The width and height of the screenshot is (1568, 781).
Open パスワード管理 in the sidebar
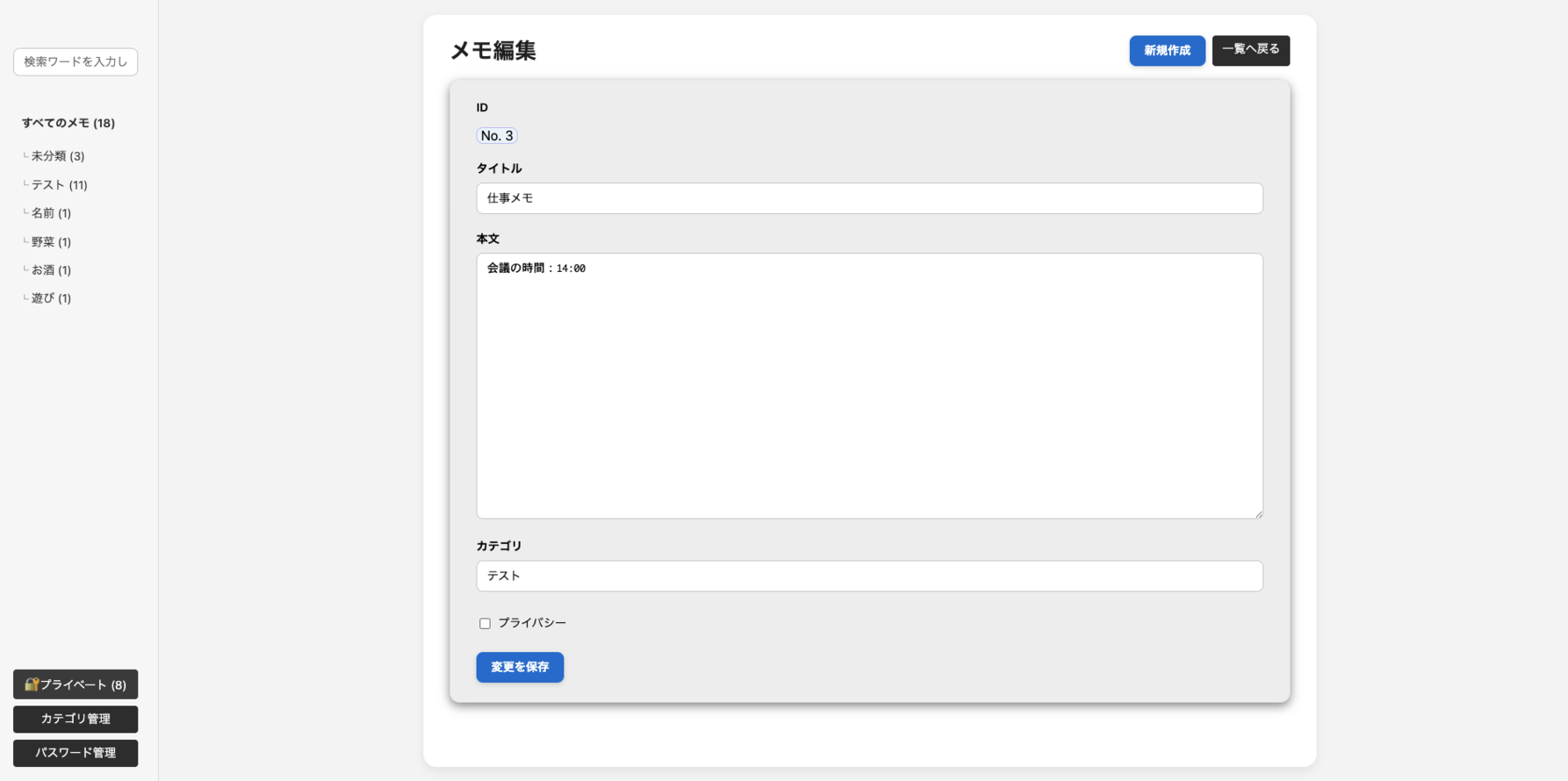click(x=76, y=753)
